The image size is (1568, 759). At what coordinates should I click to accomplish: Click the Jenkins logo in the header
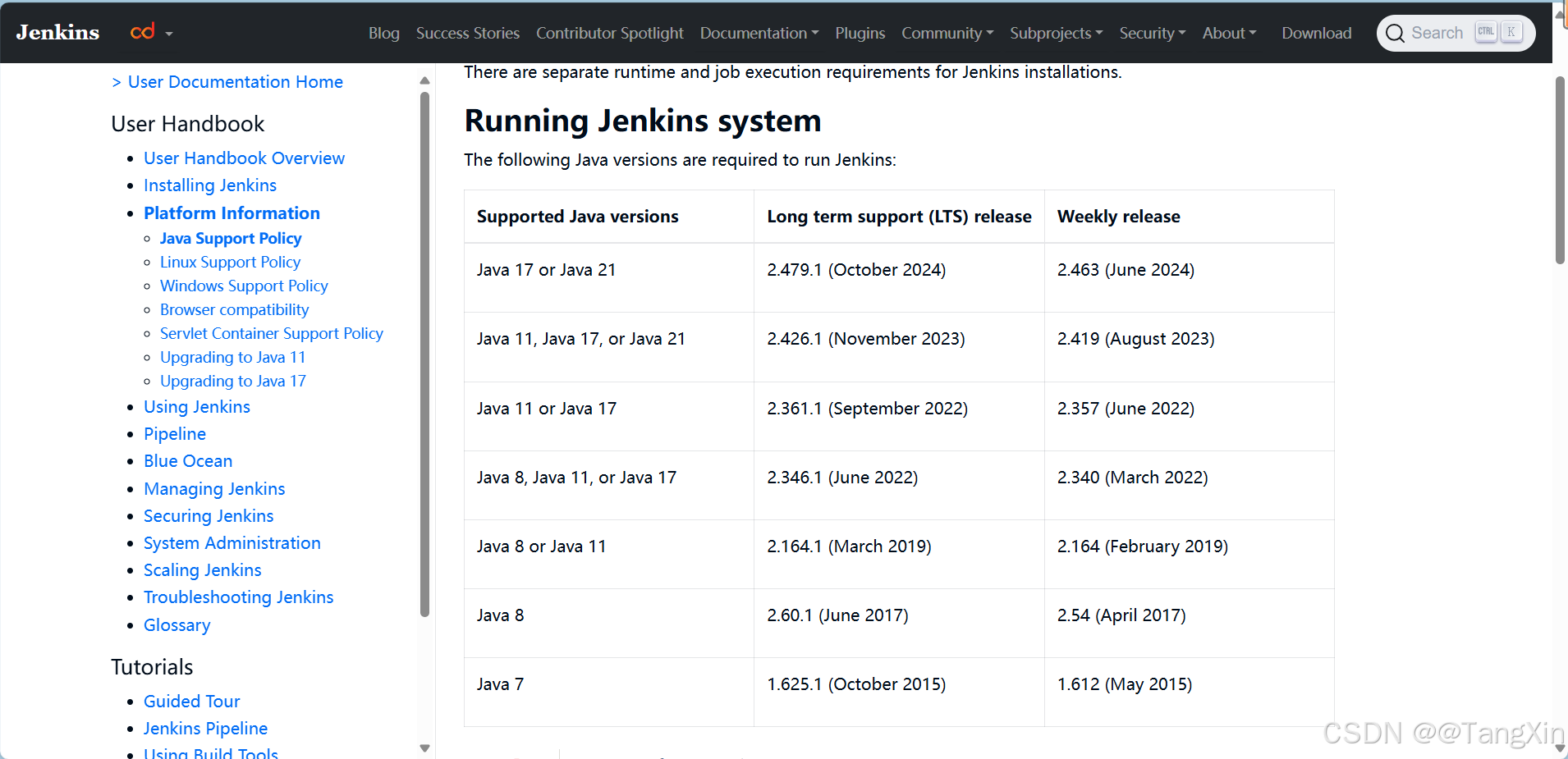click(x=57, y=33)
